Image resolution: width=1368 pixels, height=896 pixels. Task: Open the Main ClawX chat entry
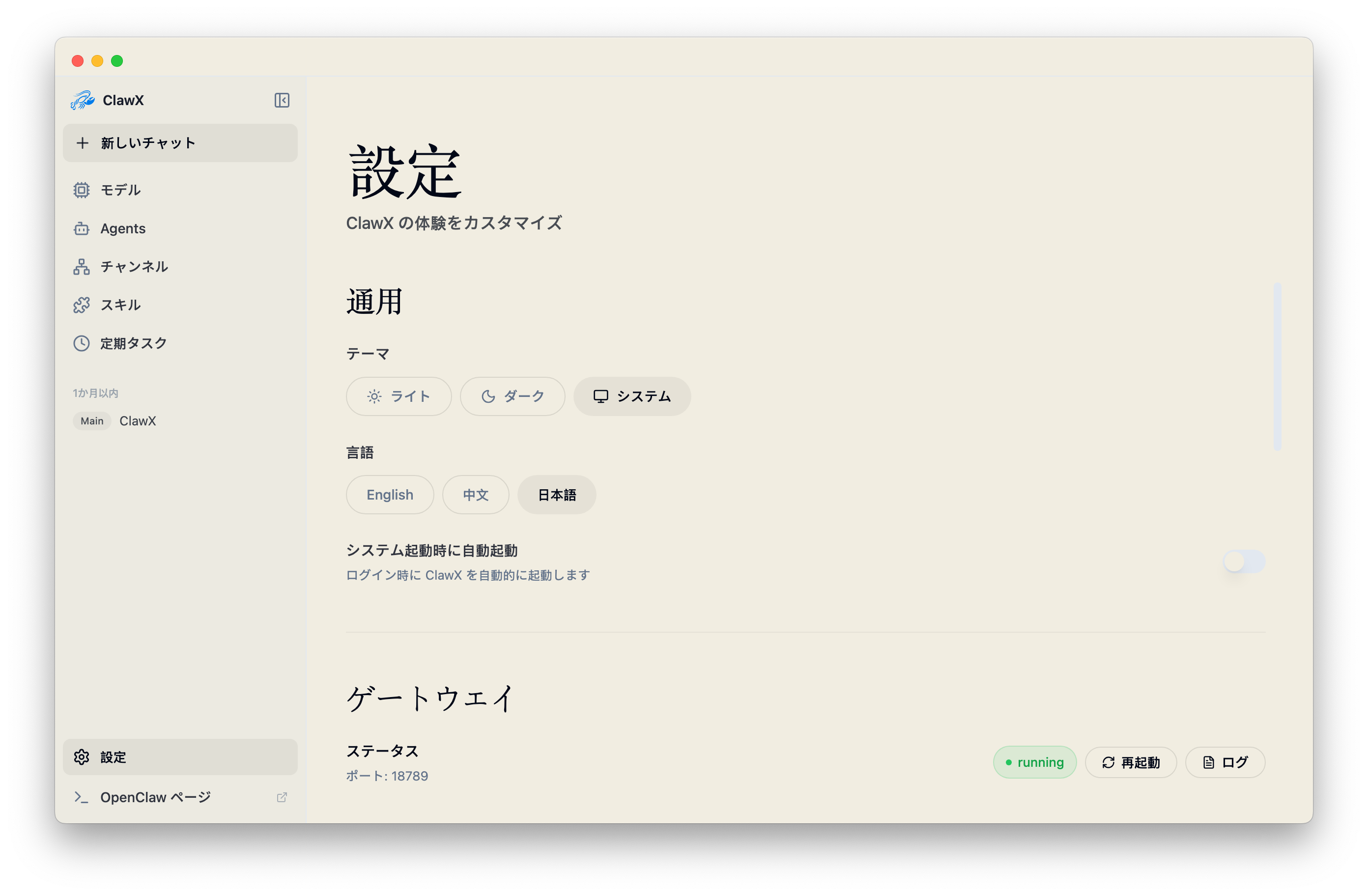point(137,420)
